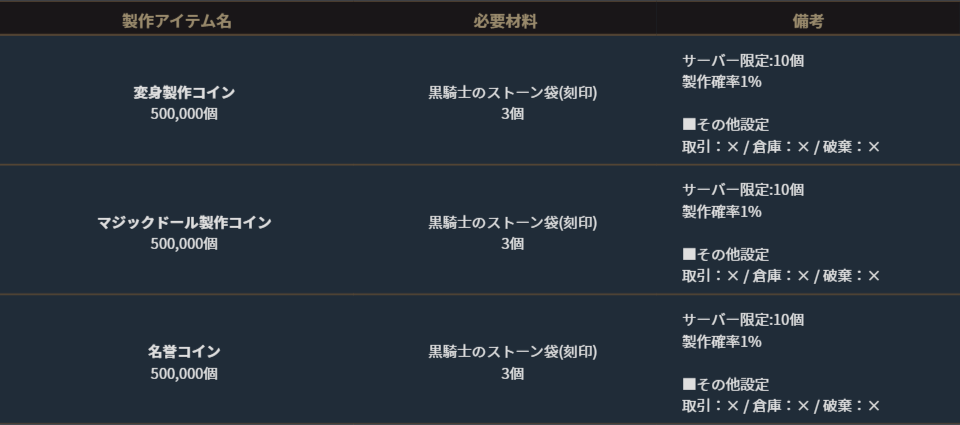
Task: Click the 備考 column header
Action: (807, 21)
